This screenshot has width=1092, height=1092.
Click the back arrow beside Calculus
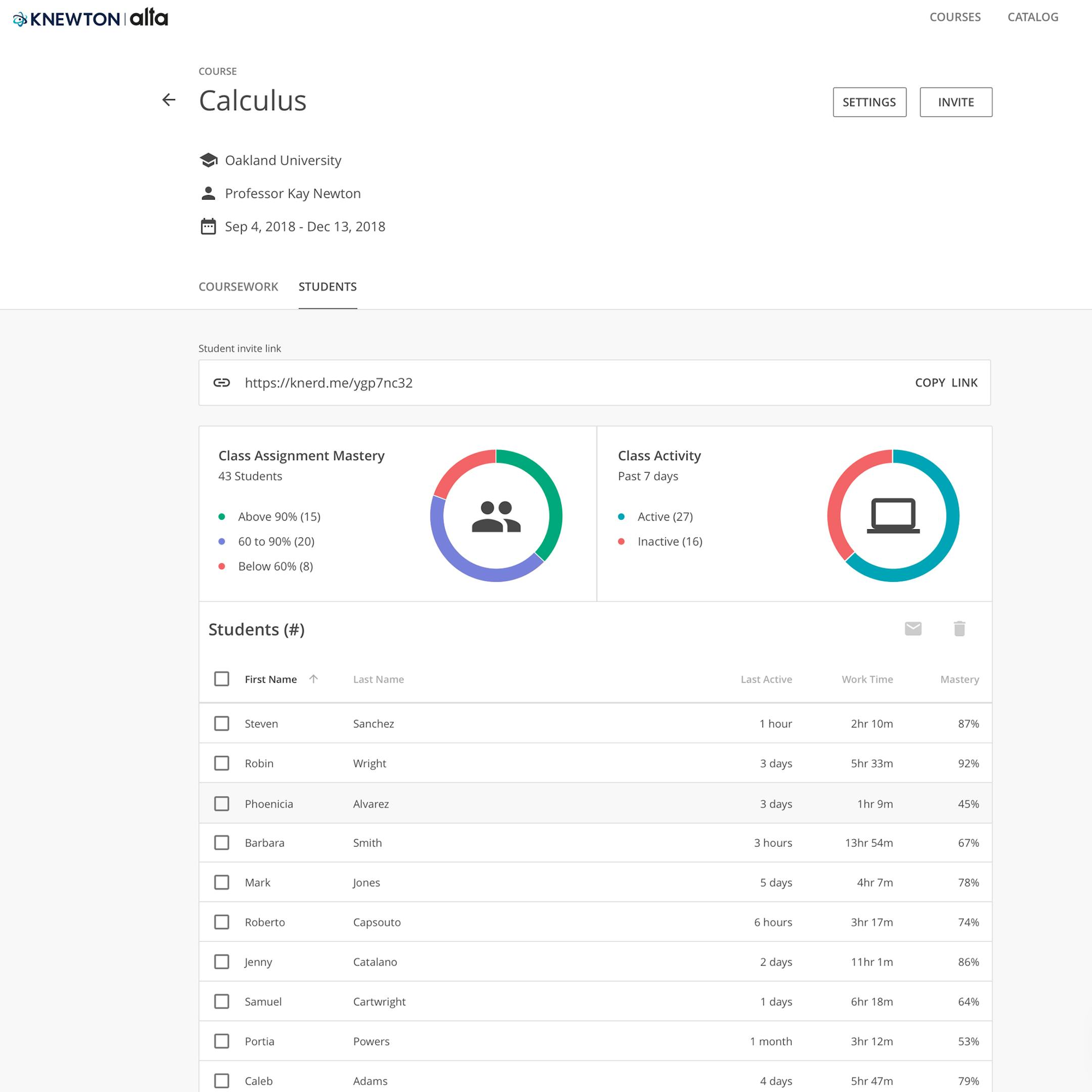point(168,100)
